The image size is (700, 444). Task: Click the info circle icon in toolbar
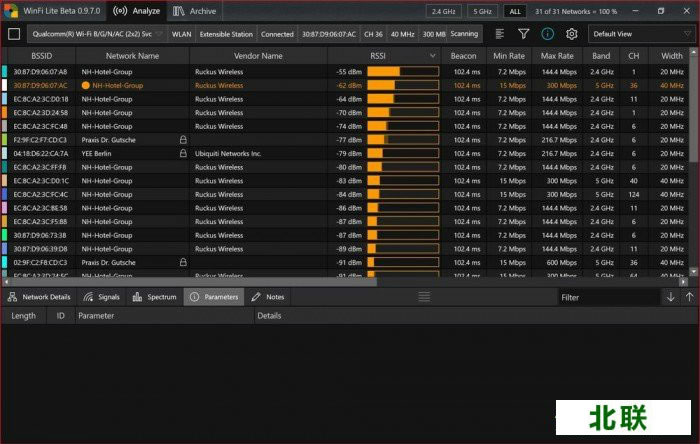tap(547, 34)
